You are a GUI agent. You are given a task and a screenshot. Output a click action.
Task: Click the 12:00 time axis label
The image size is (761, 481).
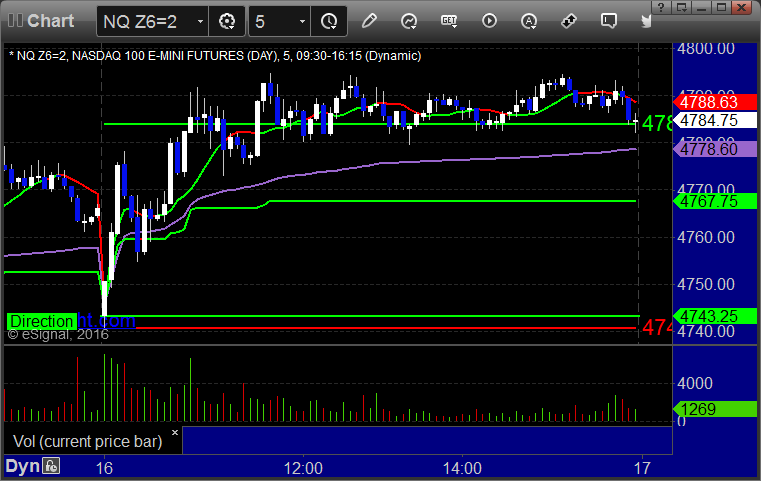tap(303, 468)
